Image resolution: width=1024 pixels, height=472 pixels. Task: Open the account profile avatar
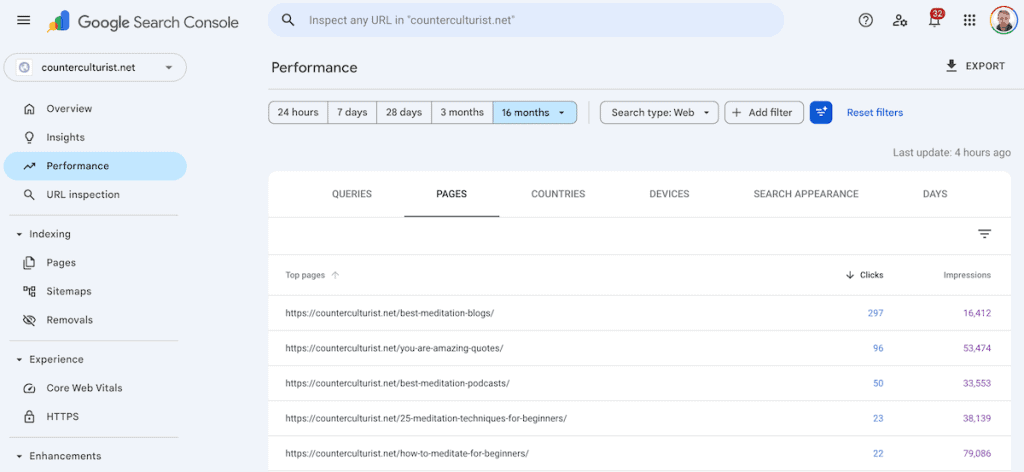(1004, 20)
